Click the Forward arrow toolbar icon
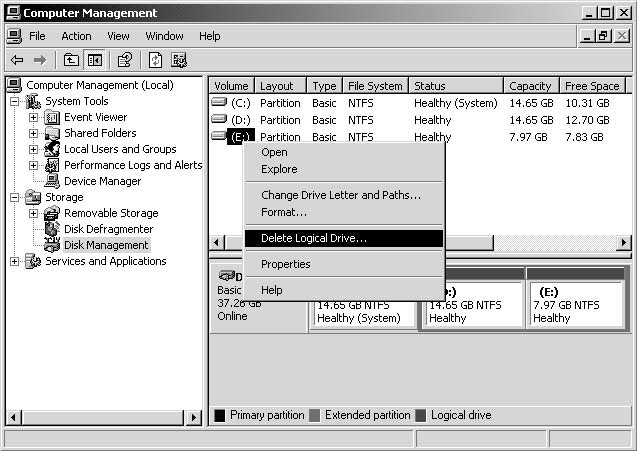The height and width of the screenshot is (451, 637). coord(40,60)
